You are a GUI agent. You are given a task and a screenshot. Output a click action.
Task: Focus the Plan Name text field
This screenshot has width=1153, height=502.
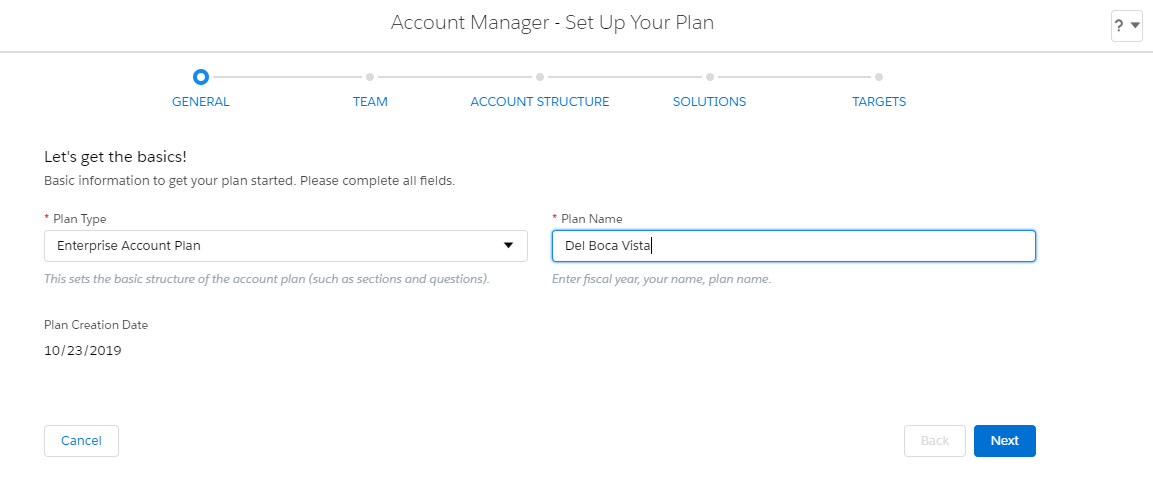click(794, 246)
